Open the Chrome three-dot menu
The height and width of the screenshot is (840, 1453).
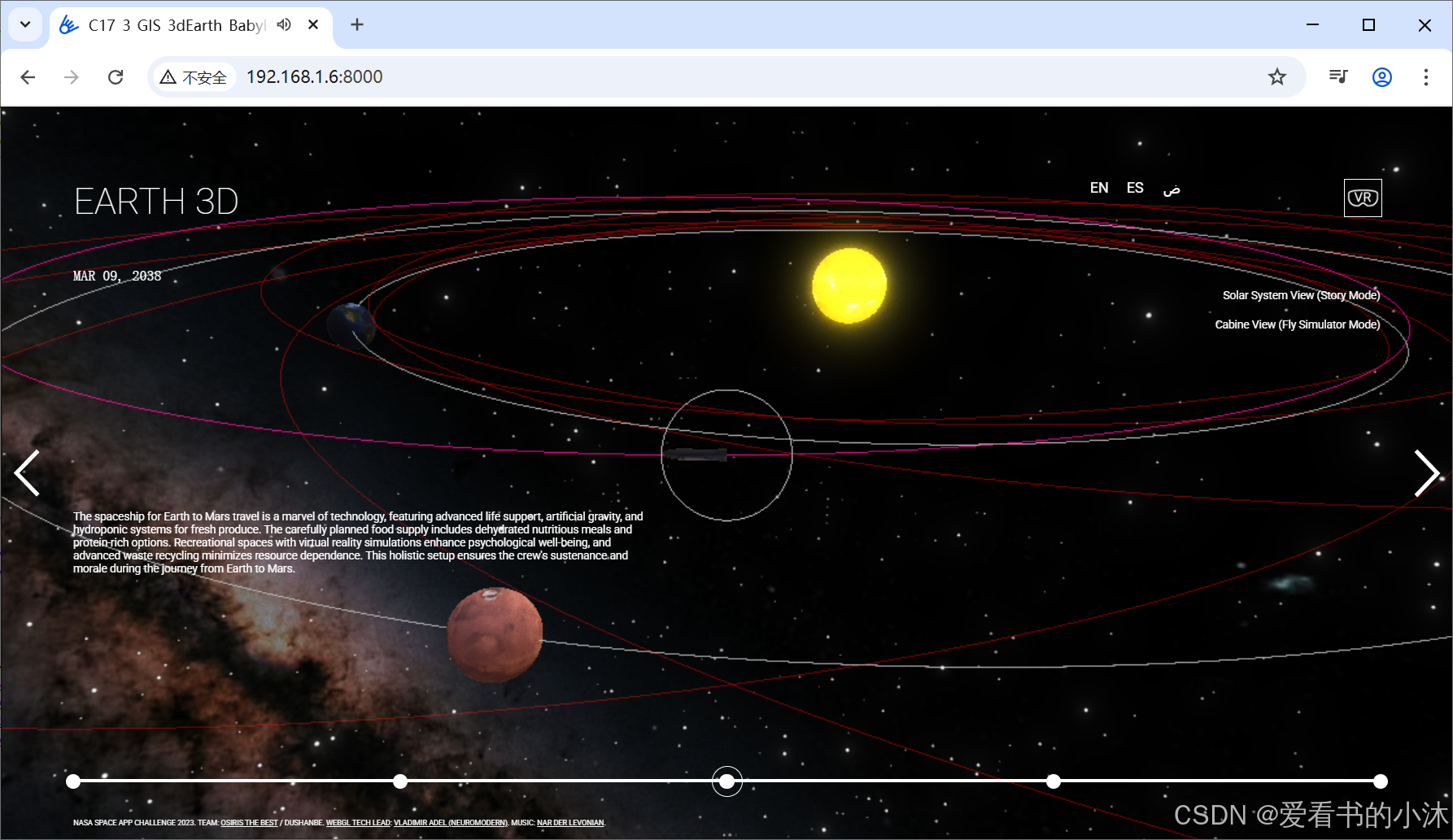coord(1425,77)
